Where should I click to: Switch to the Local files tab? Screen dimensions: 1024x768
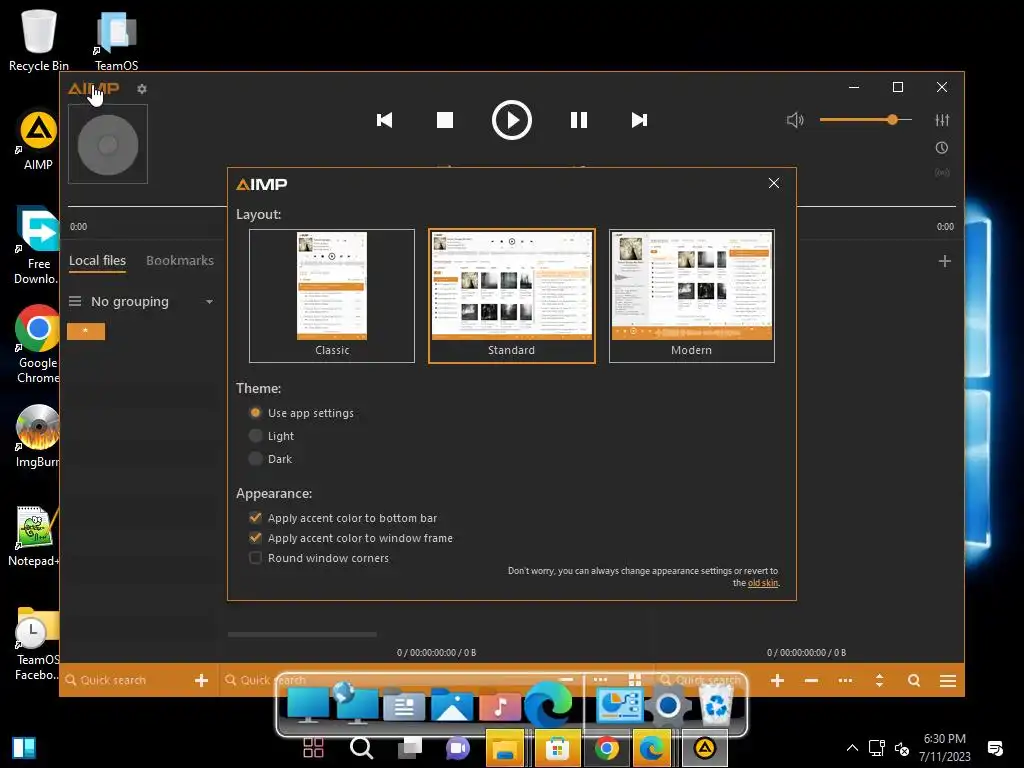(x=97, y=261)
